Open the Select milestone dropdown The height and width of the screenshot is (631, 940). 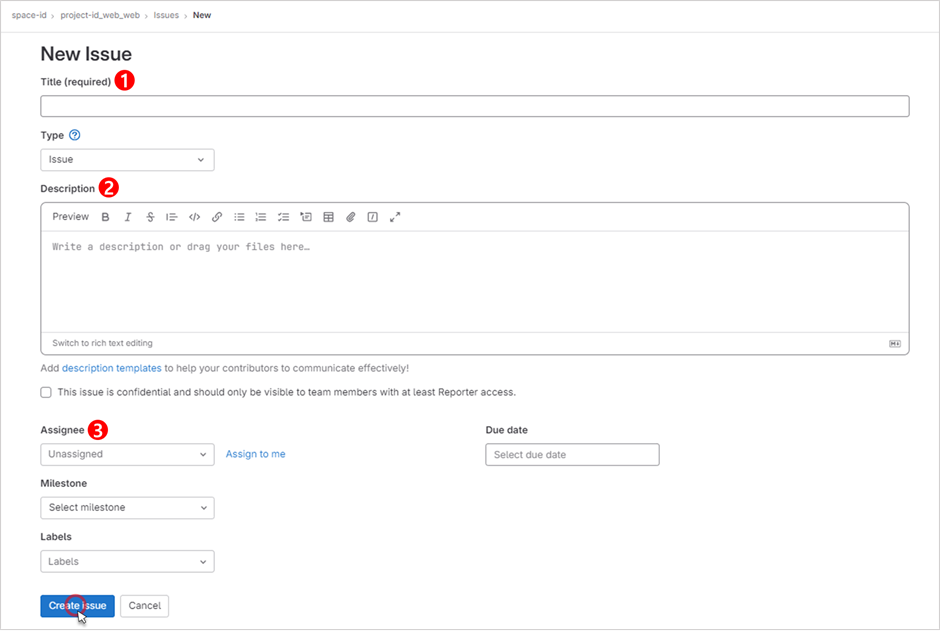127,508
